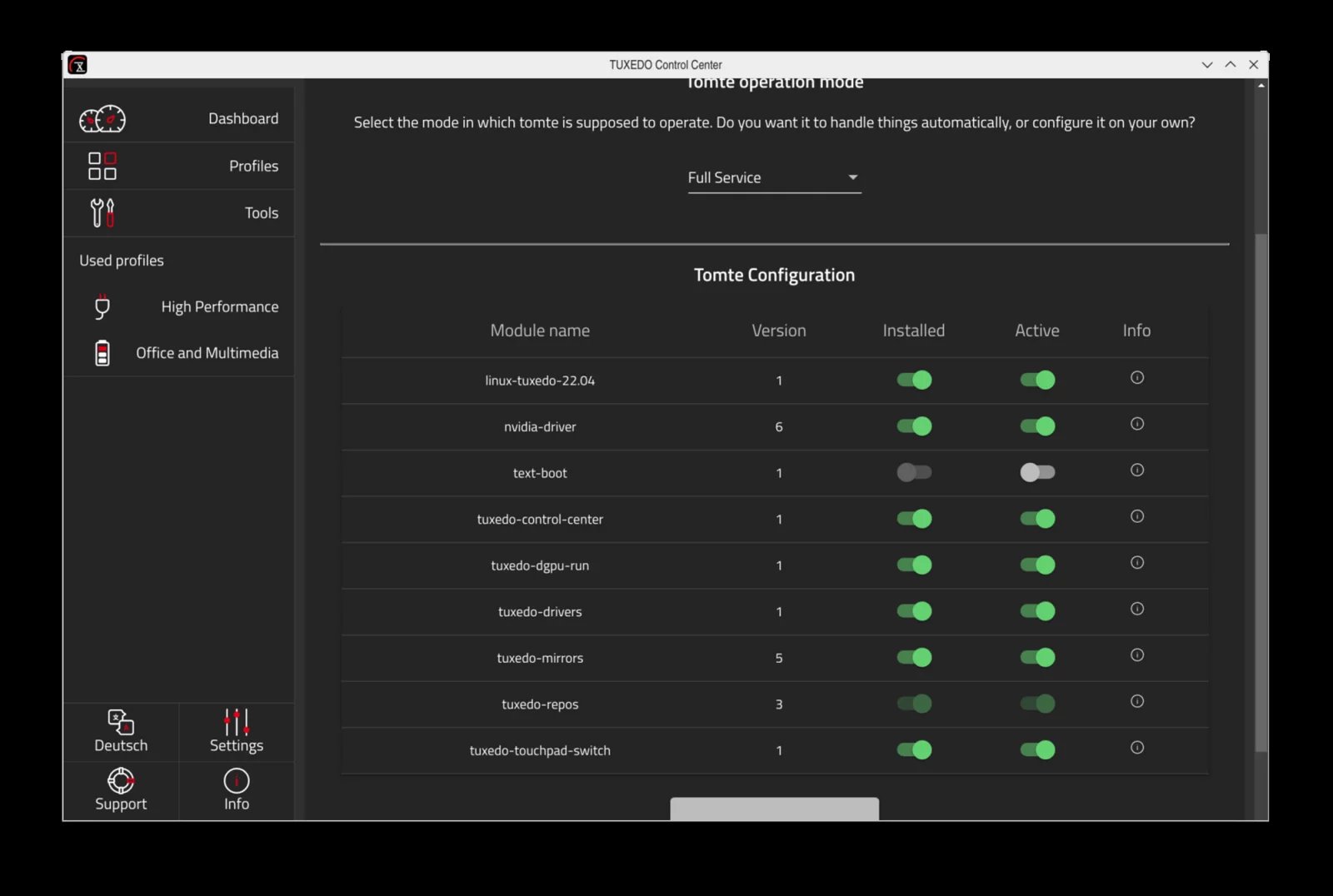Click the Deutsch language translation icon
Screen dimensions: 1333x896
point(121,721)
